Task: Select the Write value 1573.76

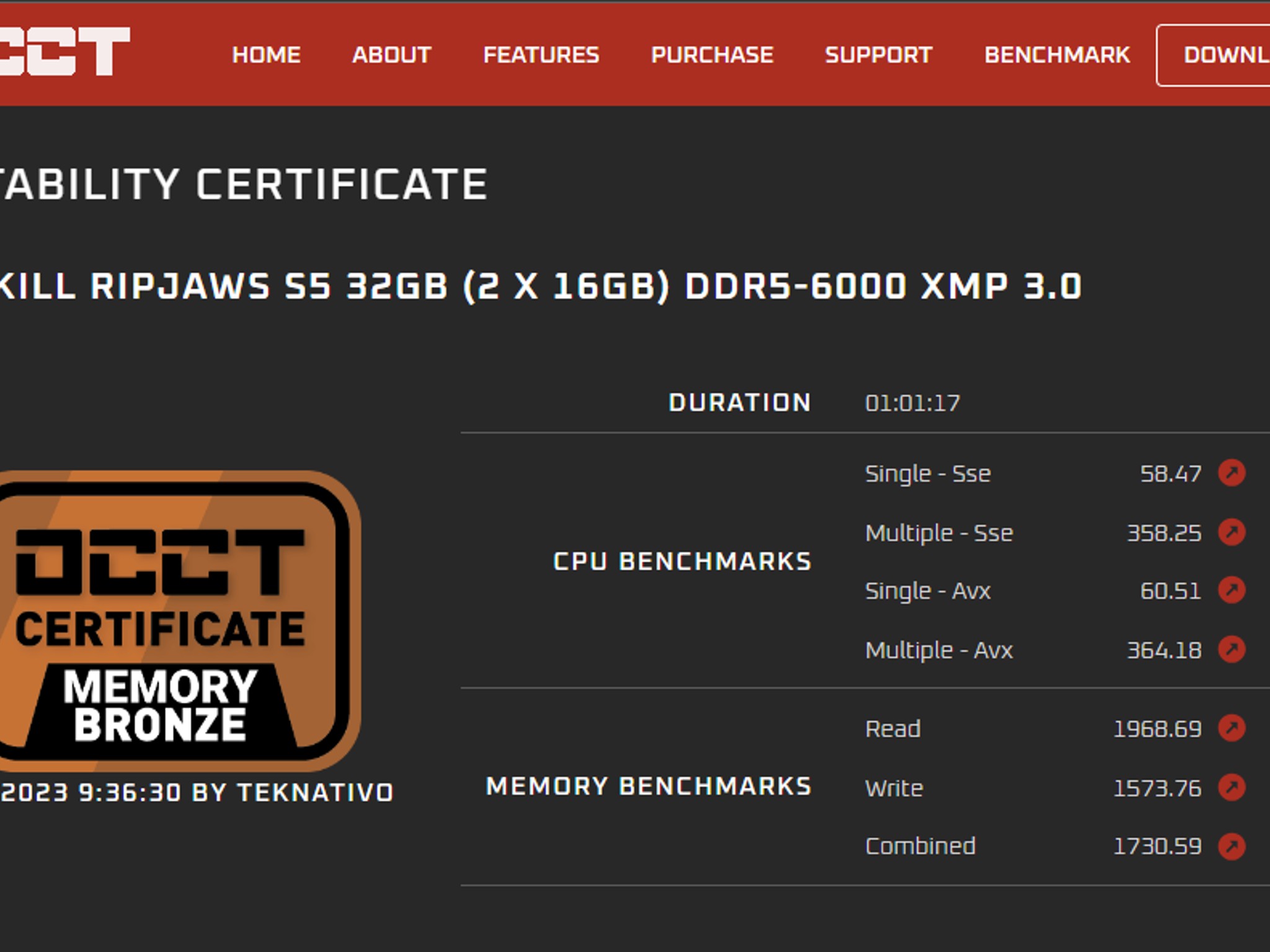Action: tap(1157, 789)
